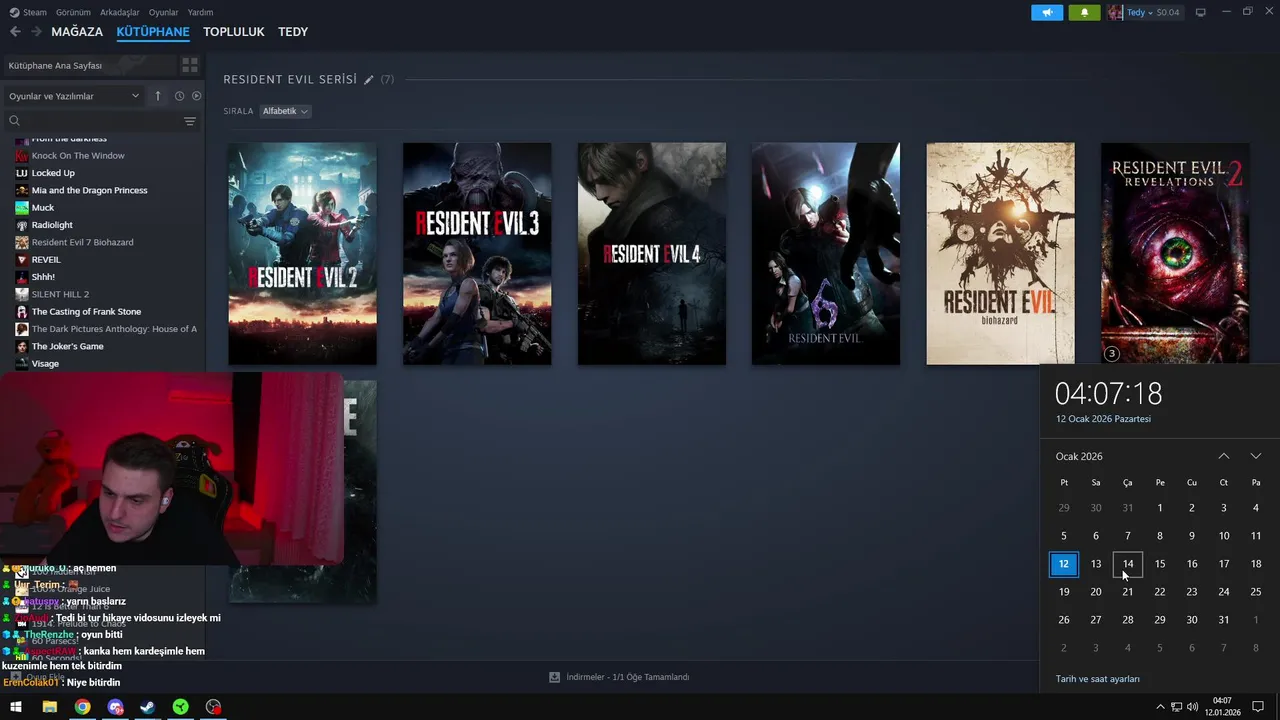Screen dimensions: 1280x720
Task: Toggle ready-to-play filter icon
Action: click(196, 96)
